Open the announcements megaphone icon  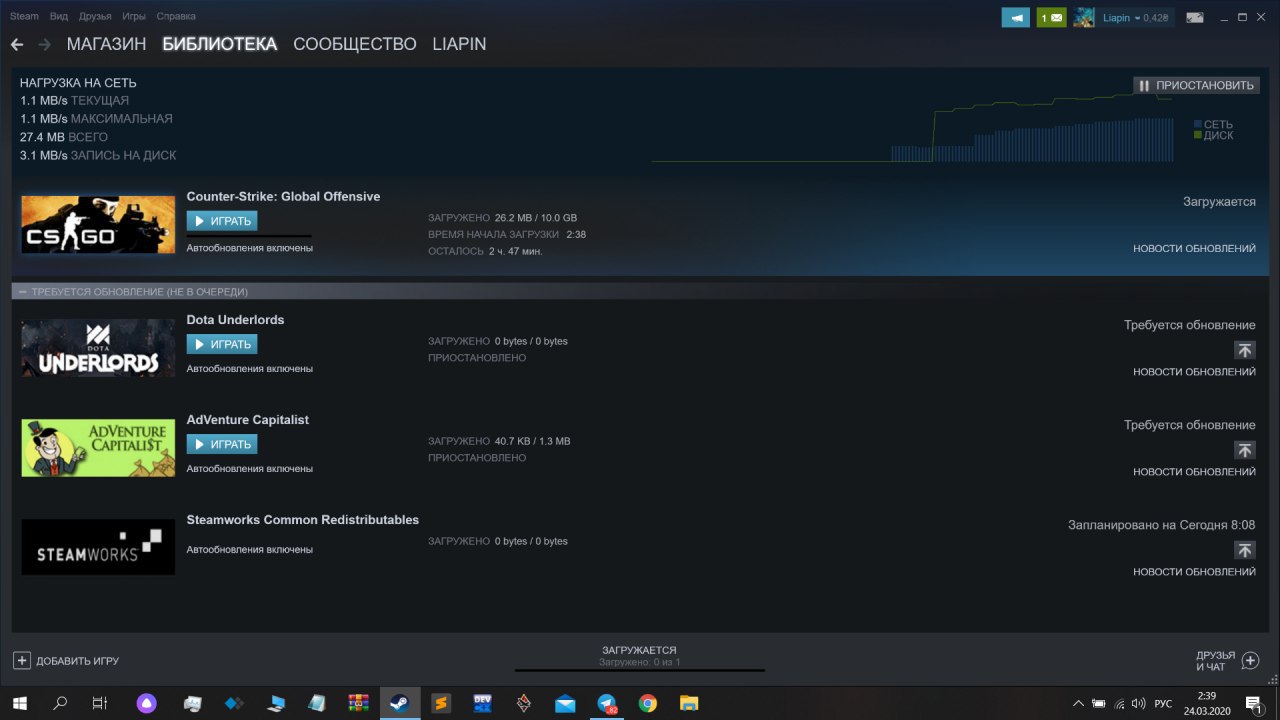[x=1016, y=17]
